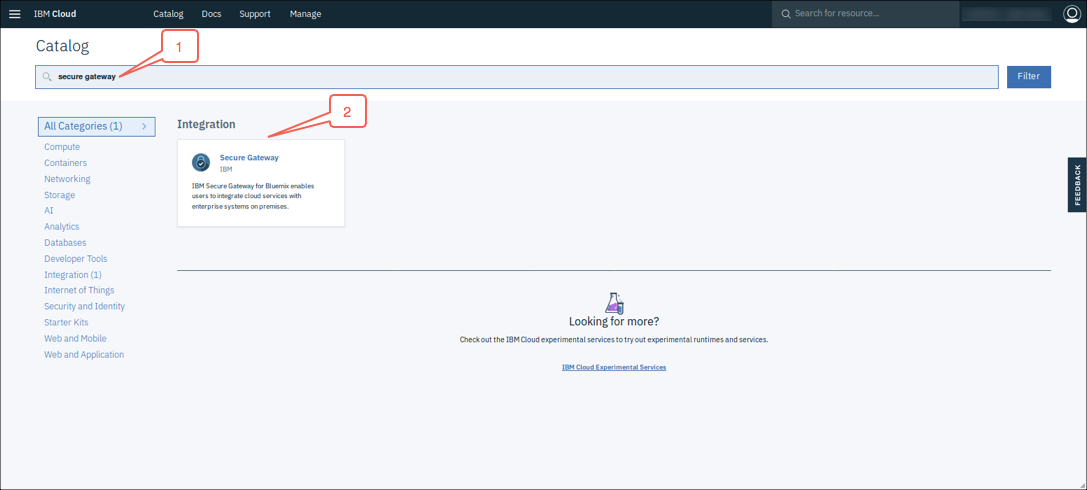Select the Security and Identity category
This screenshot has height=490, width=1087.
[x=85, y=306]
